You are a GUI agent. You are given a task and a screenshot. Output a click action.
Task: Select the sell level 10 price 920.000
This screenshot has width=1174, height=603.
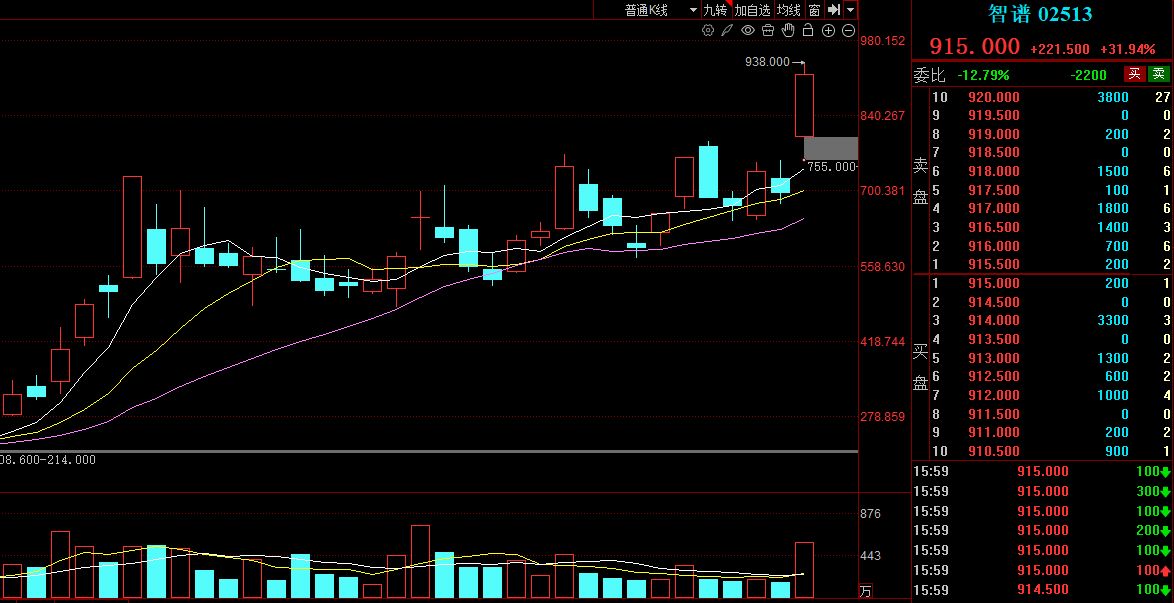[994, 97]
